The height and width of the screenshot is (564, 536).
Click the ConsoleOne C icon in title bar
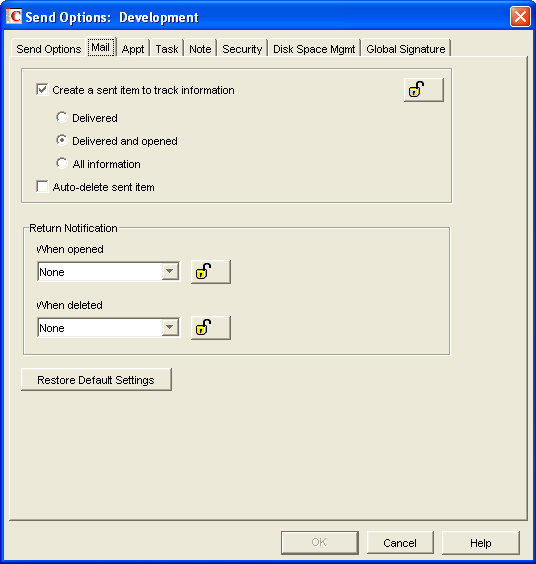pyautogui.click(x=14, y=17)
